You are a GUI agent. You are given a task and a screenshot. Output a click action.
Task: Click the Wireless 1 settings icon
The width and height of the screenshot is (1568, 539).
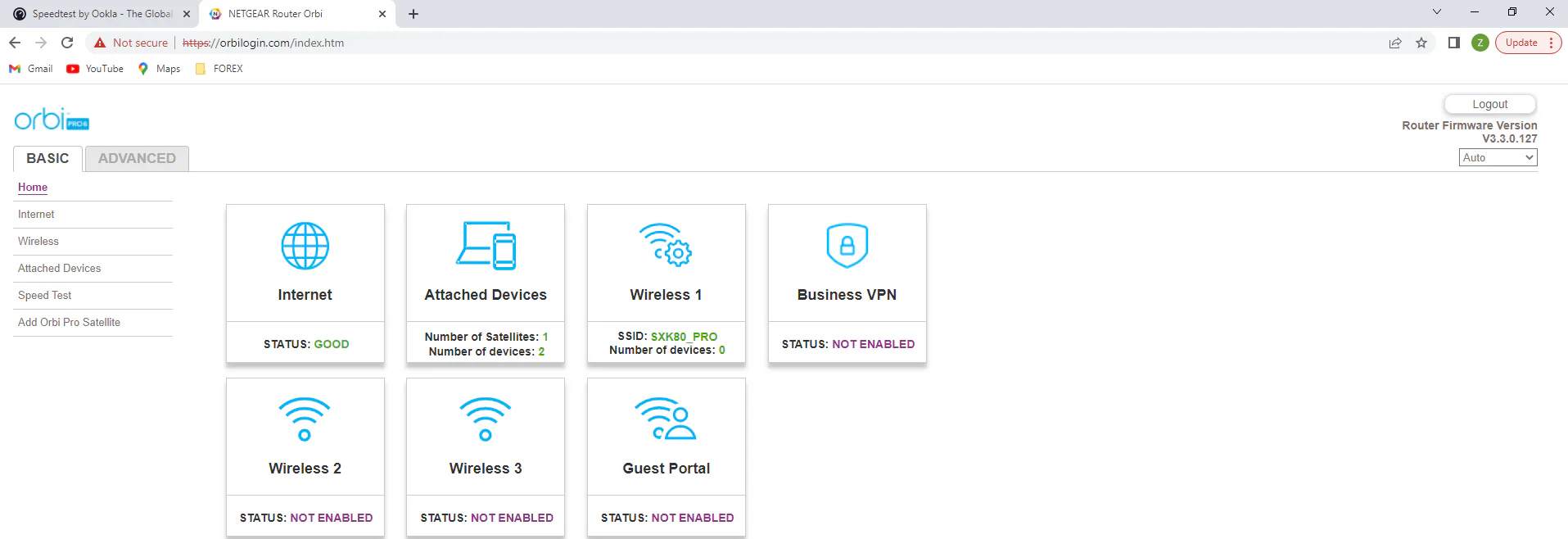coord(666,245)
